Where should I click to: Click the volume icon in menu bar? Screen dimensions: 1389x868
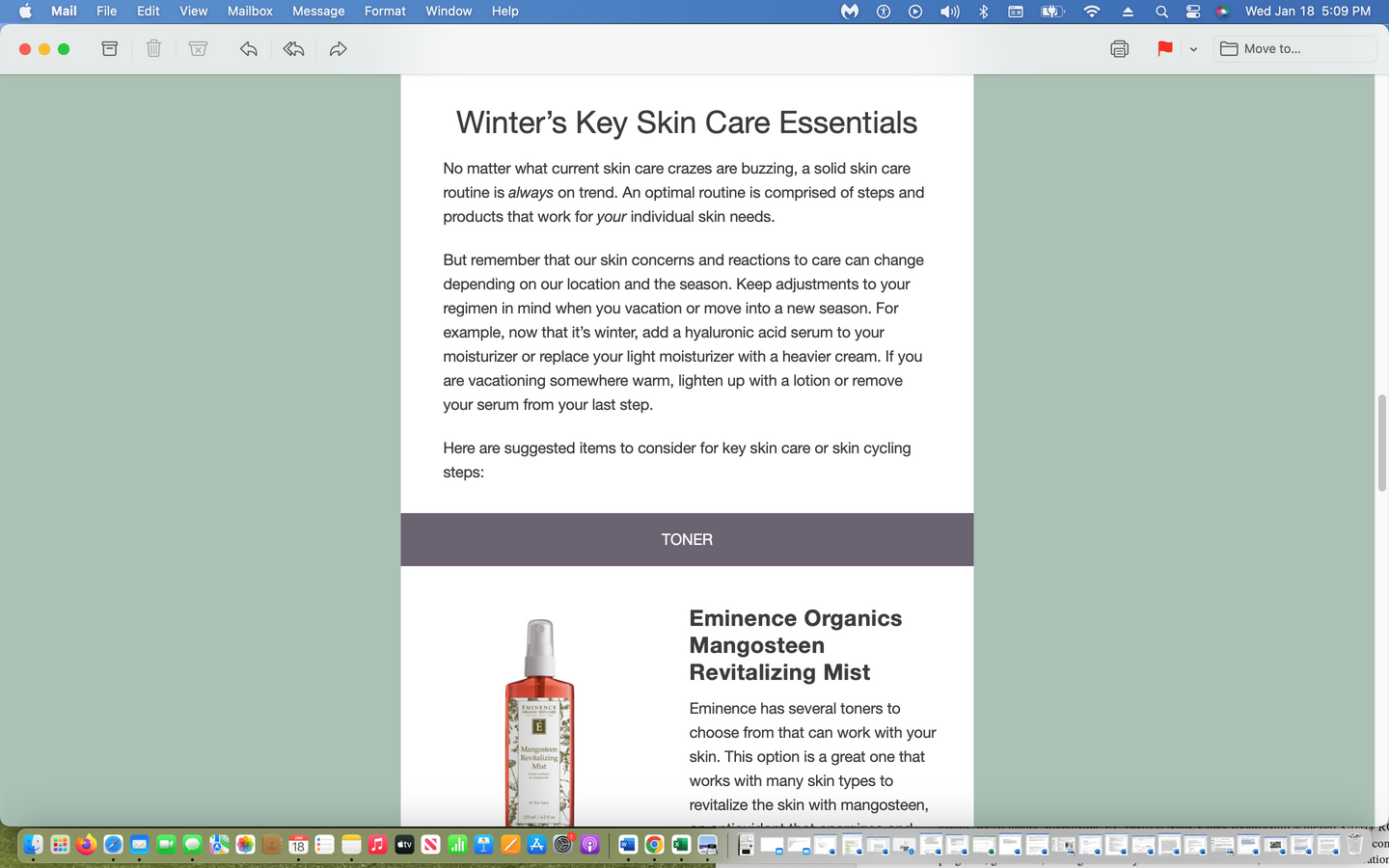coord(950,12)
